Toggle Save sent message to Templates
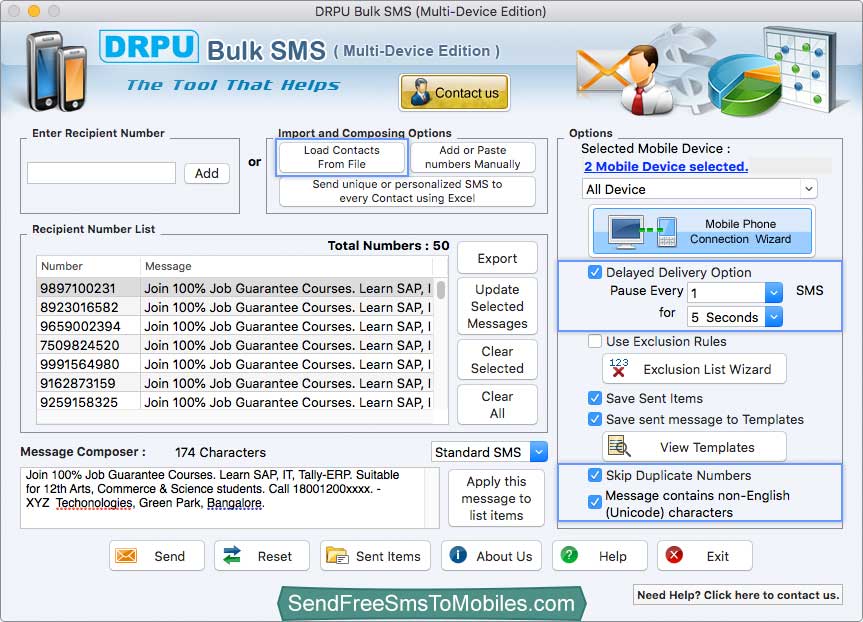 tap(594, 419)
